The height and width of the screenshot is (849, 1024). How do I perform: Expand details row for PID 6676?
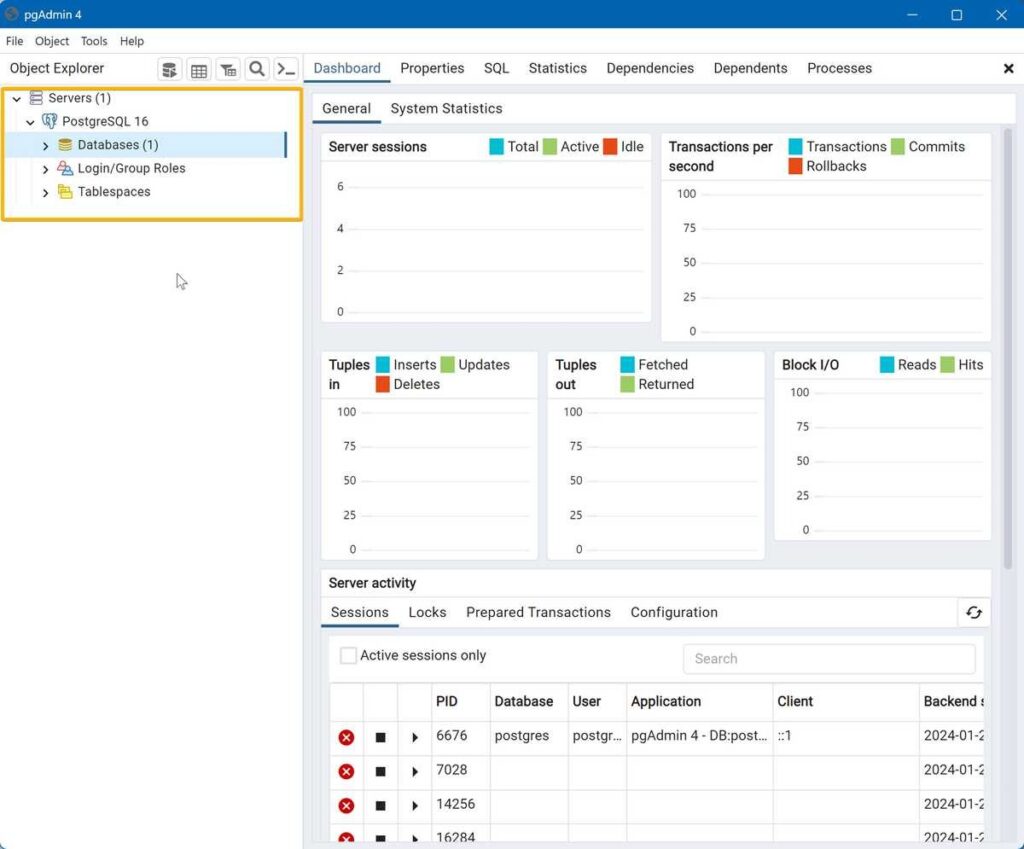(415, 737)
